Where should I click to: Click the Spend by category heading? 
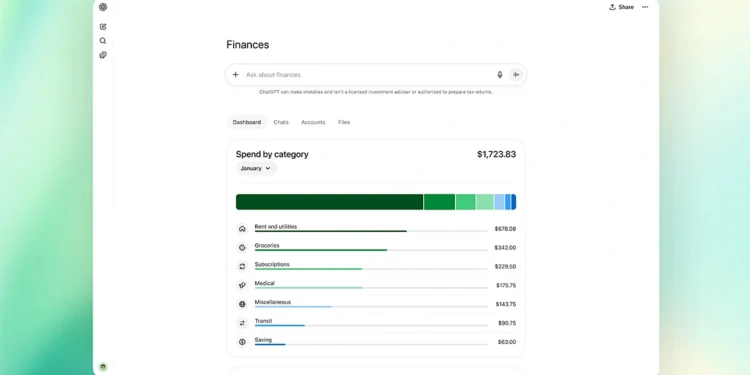click(272, 154)
